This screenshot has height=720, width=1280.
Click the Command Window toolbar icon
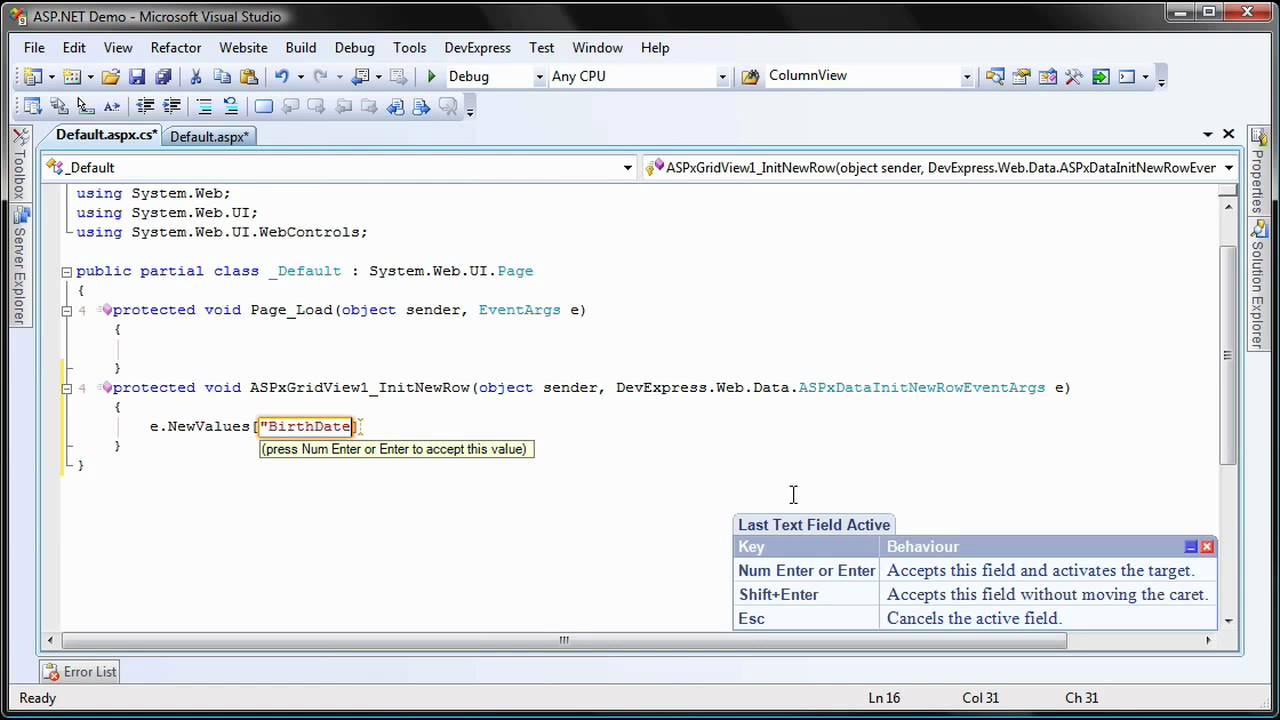[x=1127, y=76]
